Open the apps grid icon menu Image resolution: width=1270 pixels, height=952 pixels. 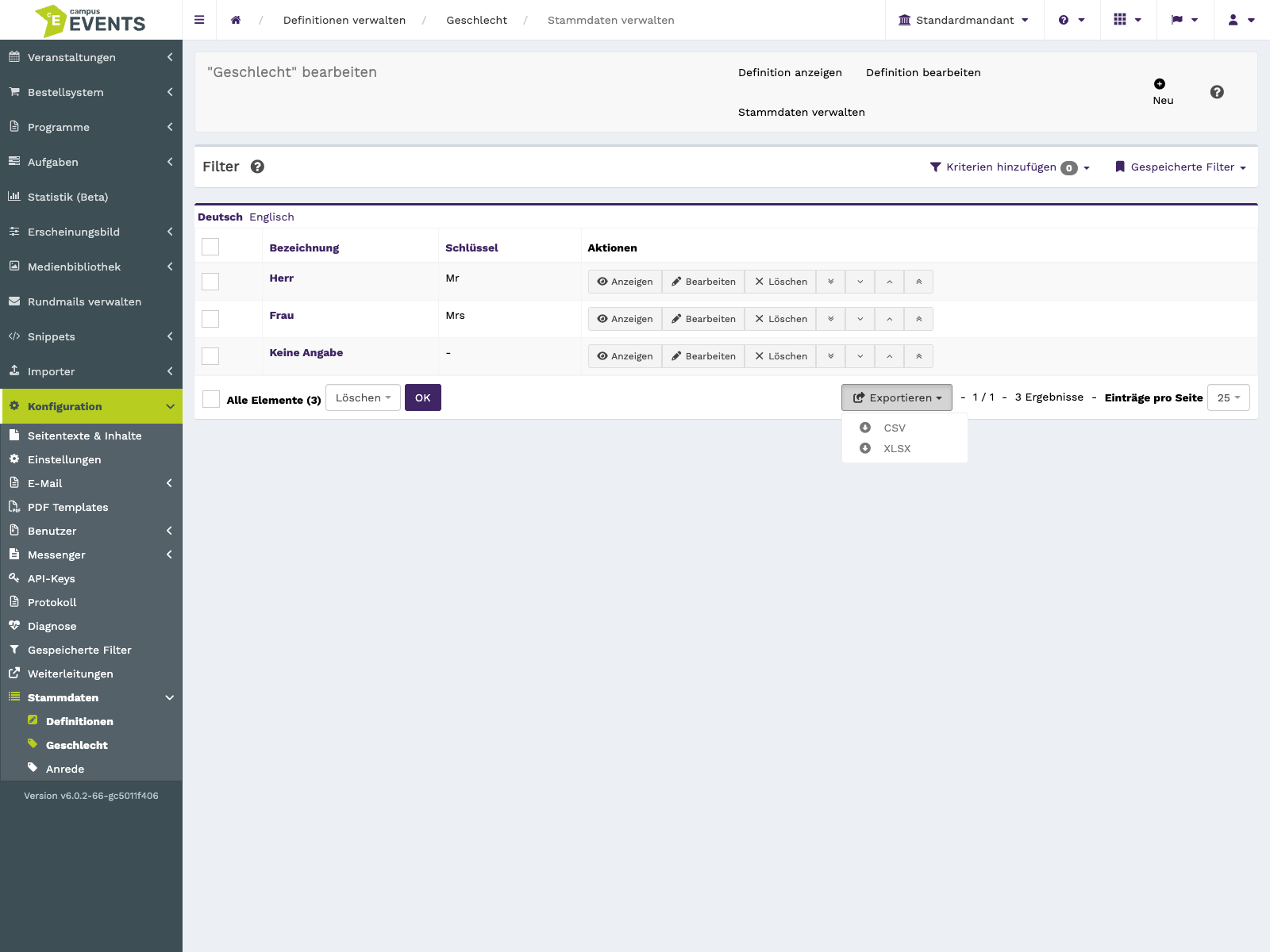[x=1128, y=20]
